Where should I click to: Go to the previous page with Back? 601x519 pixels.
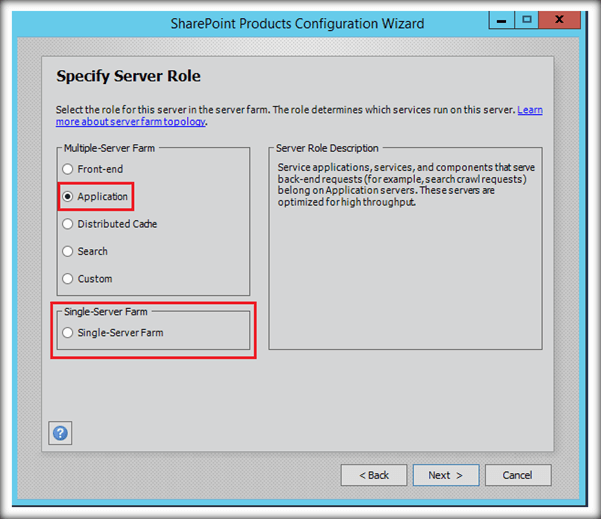click(374, 475)
